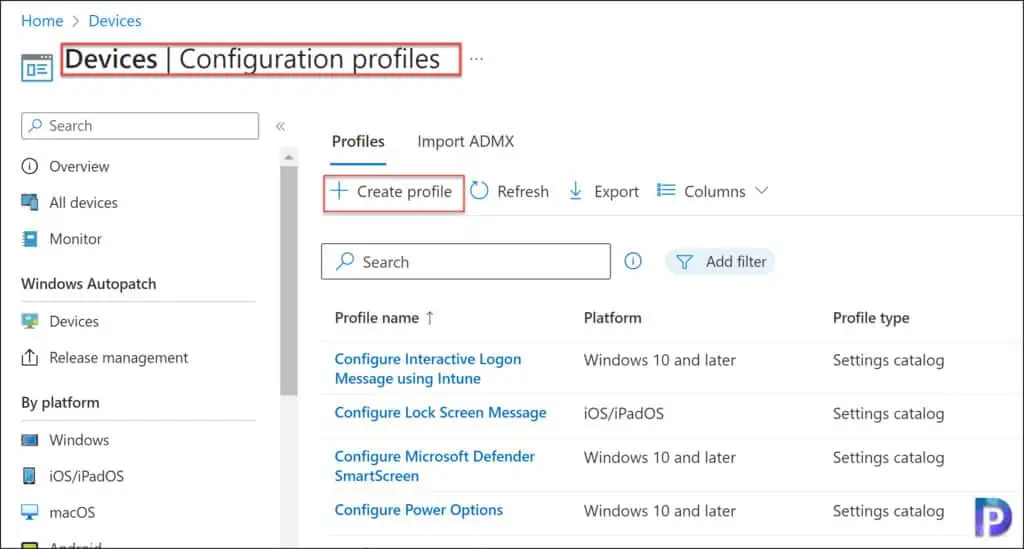Open Configure Interactive Logon Message using Intune profile

tap(428, 369)
